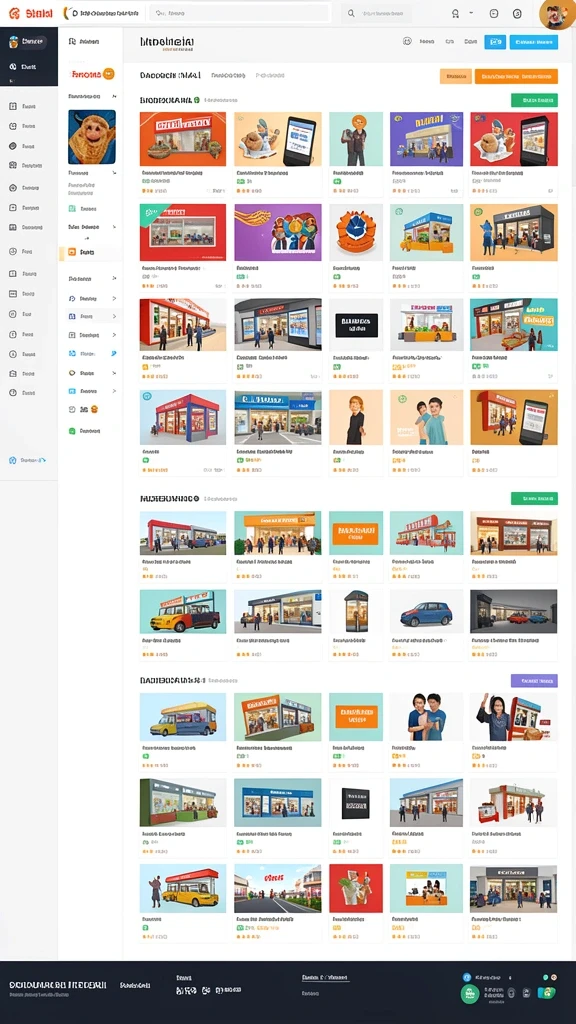Open the monkey picture thumbnail in the secondary sidebar

click(x=92, y=136)
